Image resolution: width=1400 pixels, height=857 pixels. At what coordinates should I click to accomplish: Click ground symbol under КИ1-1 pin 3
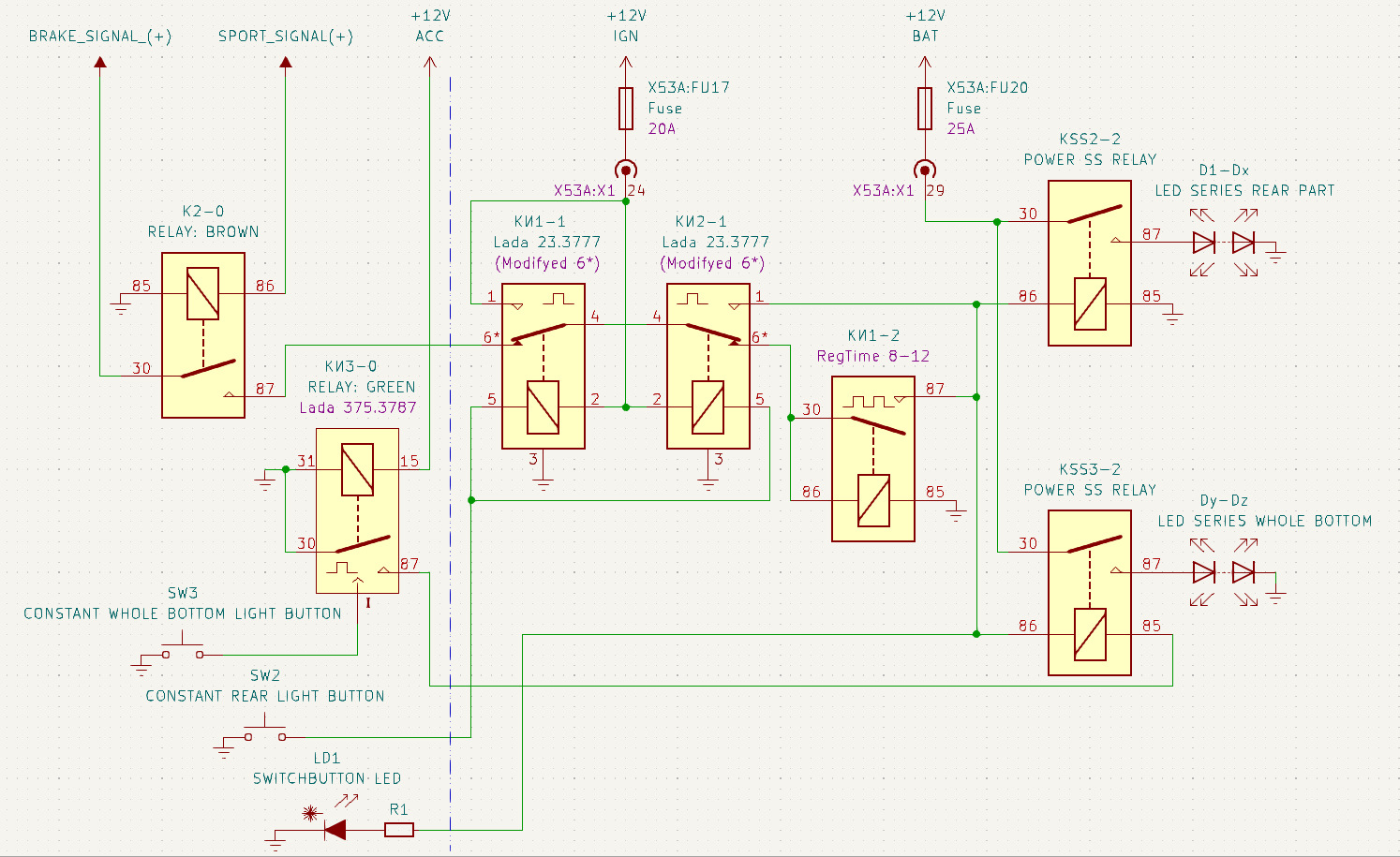click(544, 484)
